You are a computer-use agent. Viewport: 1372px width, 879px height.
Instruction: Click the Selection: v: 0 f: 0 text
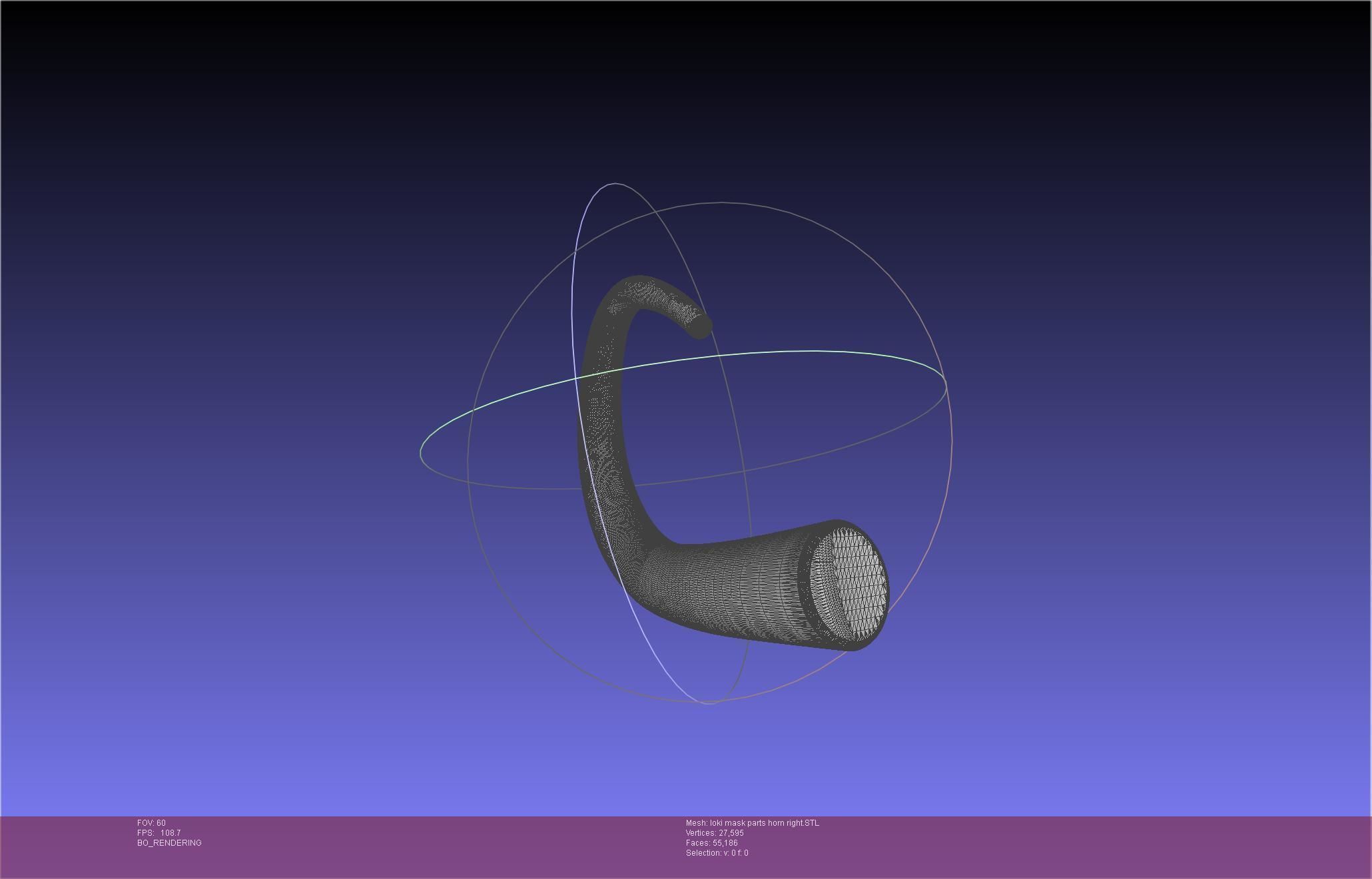(717, 853)
